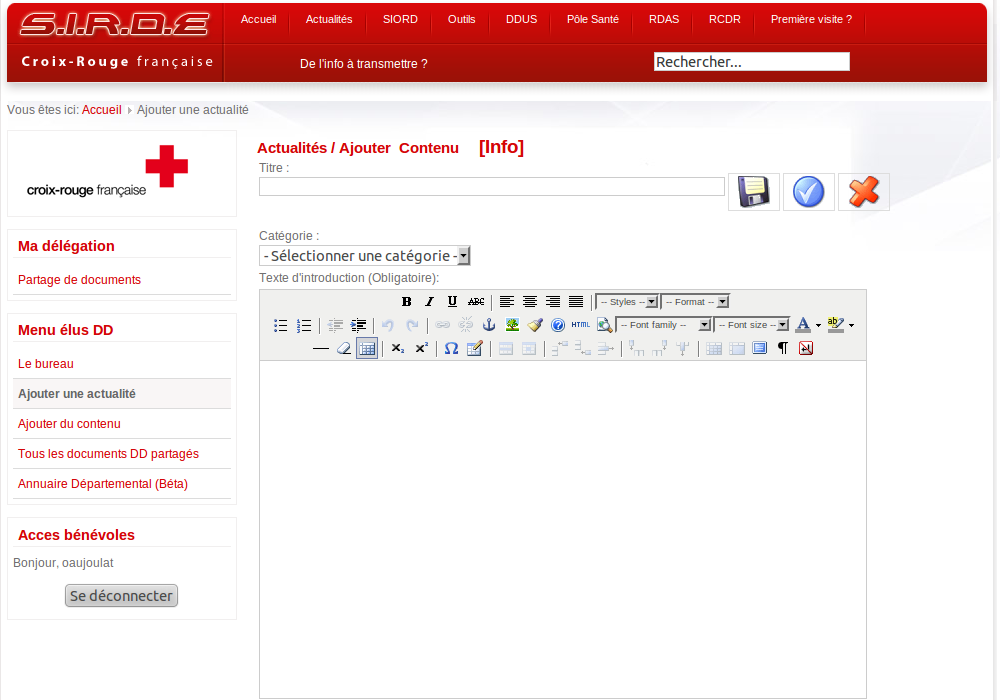This screenshot has height=700, width=1000.
Task: Click the blue checkmark apply icon
Action: point(808,191)
